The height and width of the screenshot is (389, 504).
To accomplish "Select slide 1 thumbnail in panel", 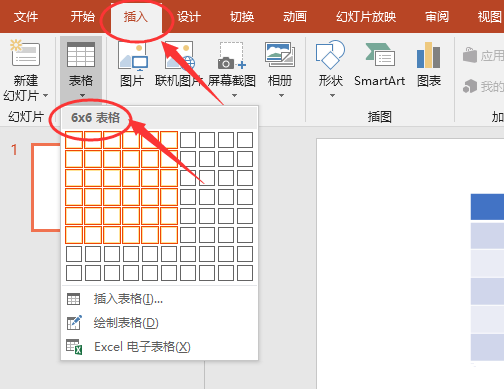I will [x=46, y=187].
